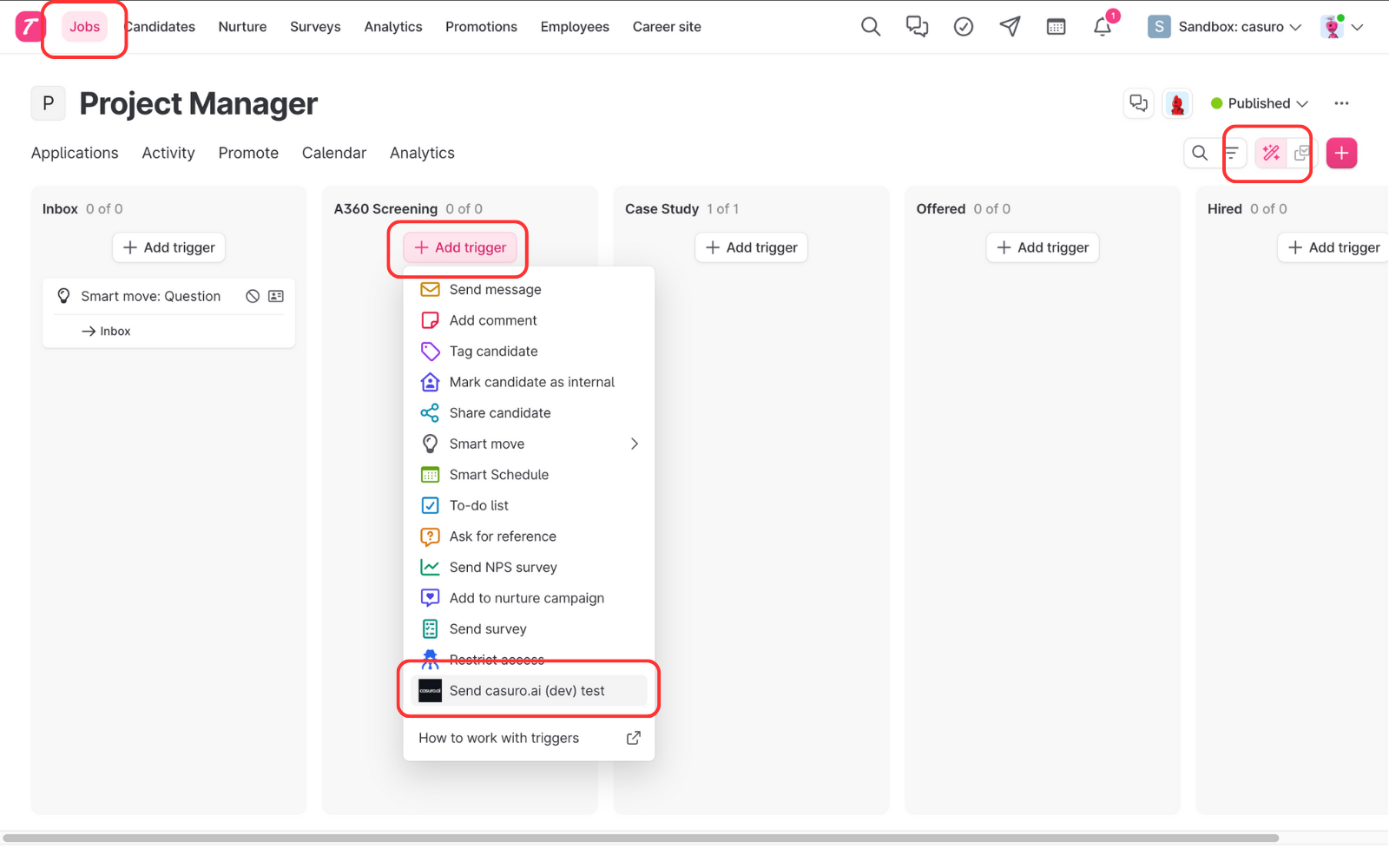Add trigger in the Inbox stage
Image resolution: width=1389 pixels, height=868 pixels.
169,247
